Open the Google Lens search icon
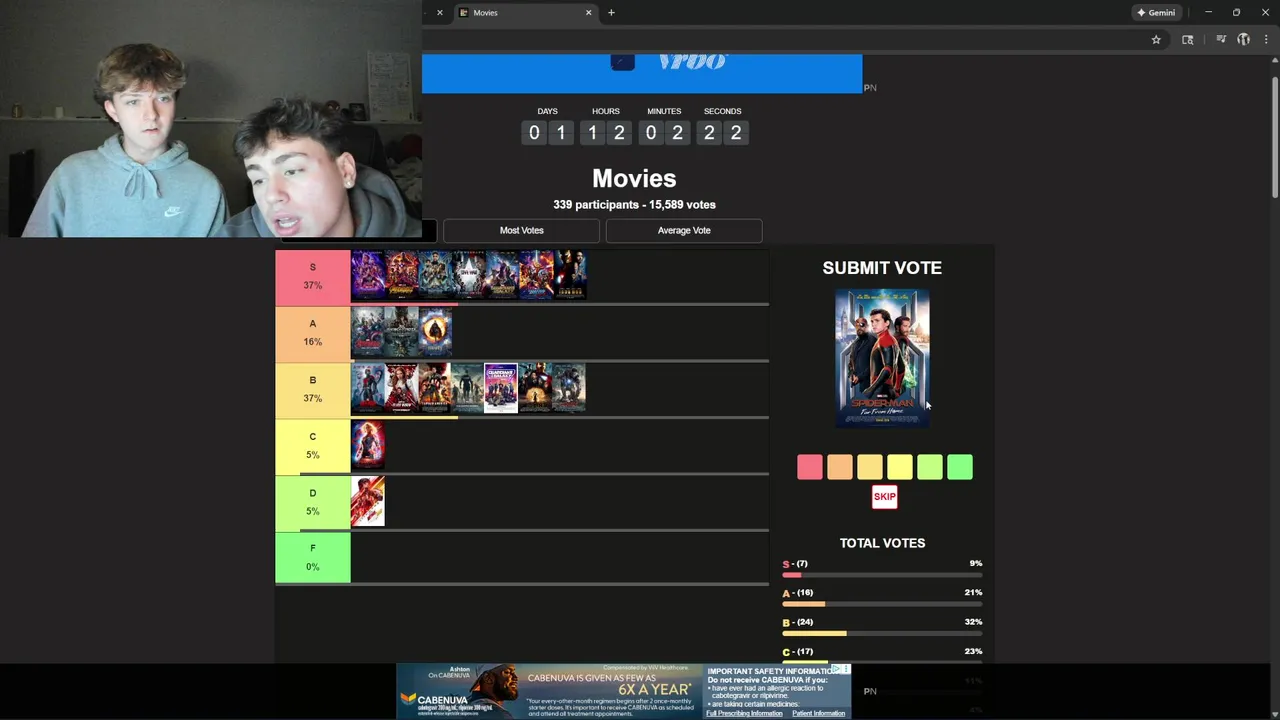The image size is (1280, 720). click(x=1188, y=40)
